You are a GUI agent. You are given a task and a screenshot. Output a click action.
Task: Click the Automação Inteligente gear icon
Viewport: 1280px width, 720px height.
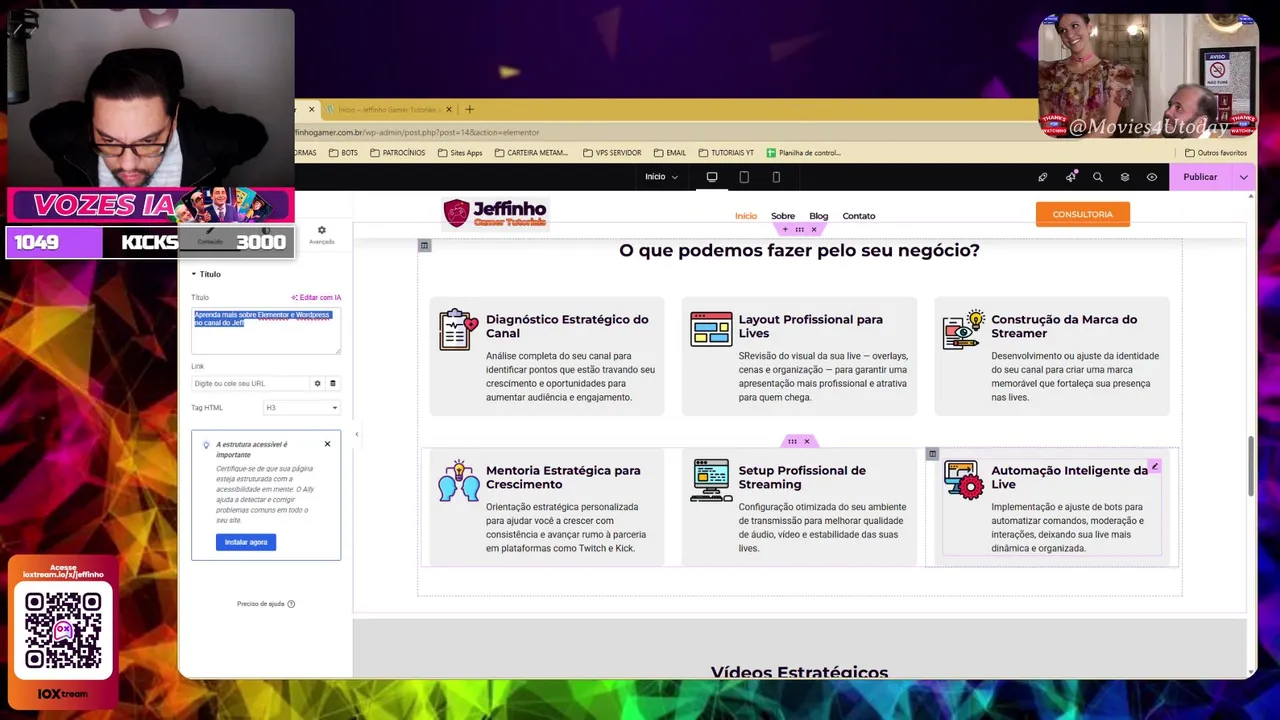click(964, 480)
